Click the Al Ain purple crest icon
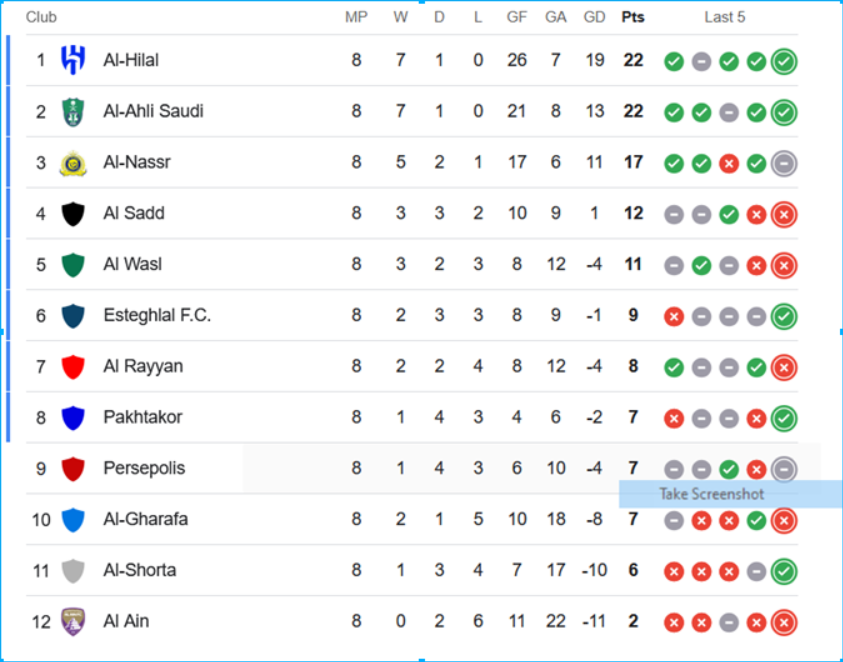This screenshot has width=843, height=662. click(x=73, y=622)
